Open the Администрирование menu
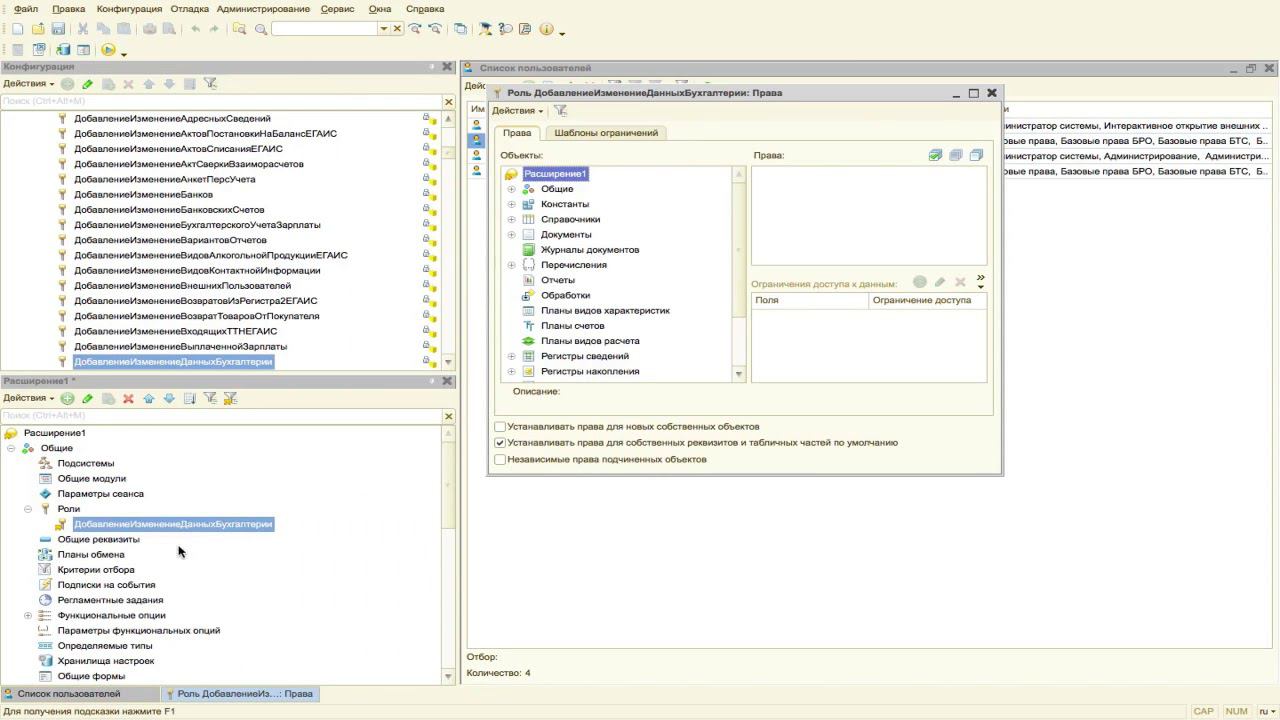 [x=263, y=9]
